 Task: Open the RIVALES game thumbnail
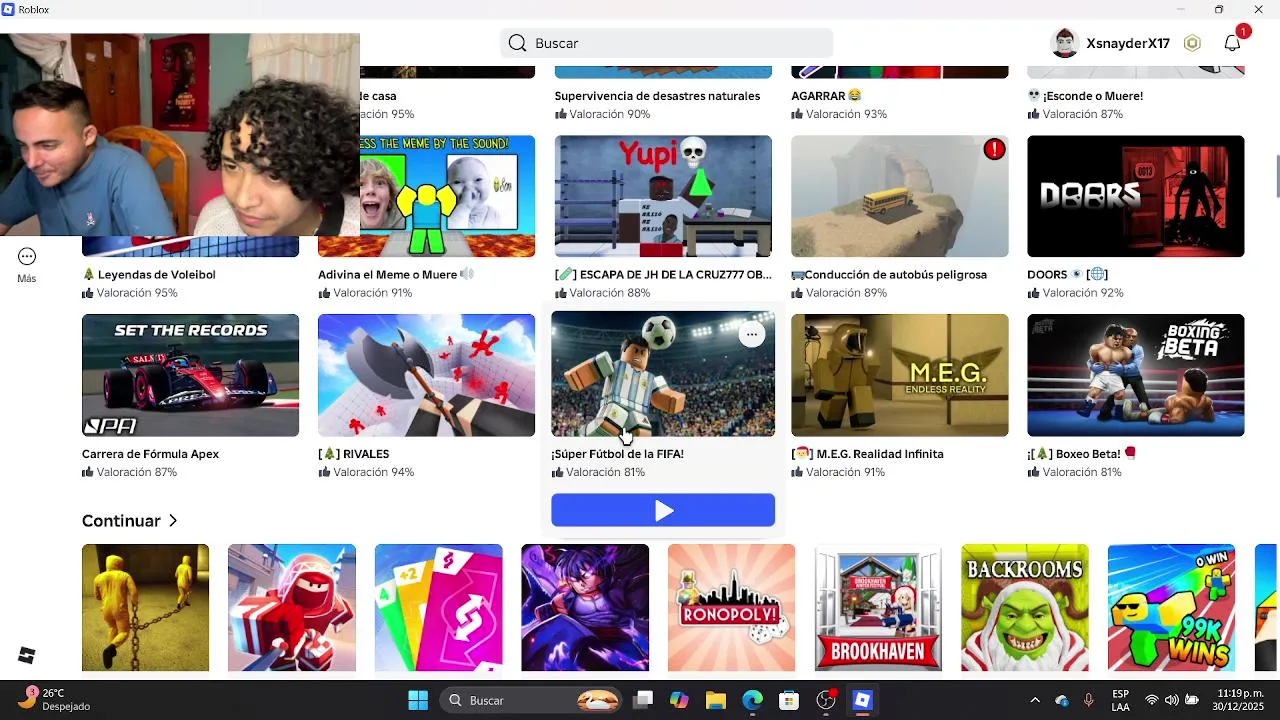point(426,375)
